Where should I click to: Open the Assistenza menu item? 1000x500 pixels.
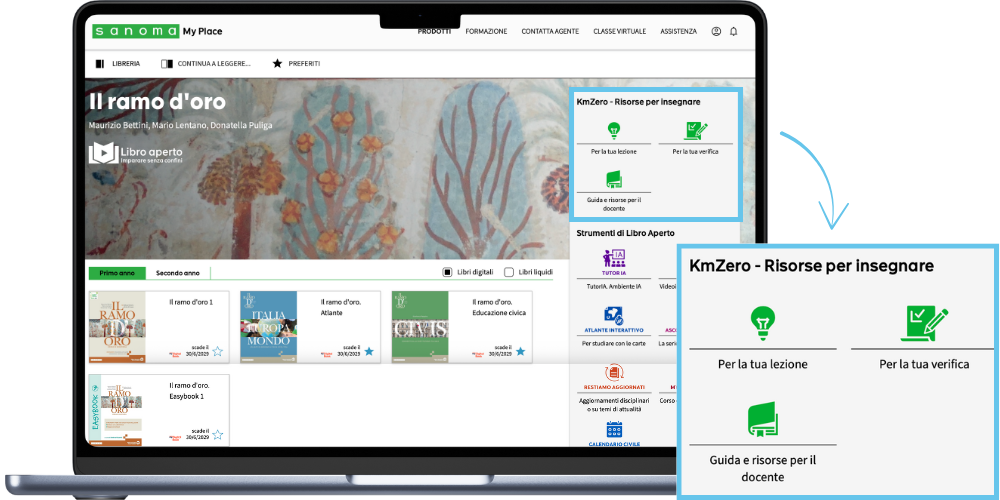pos(679,31)
